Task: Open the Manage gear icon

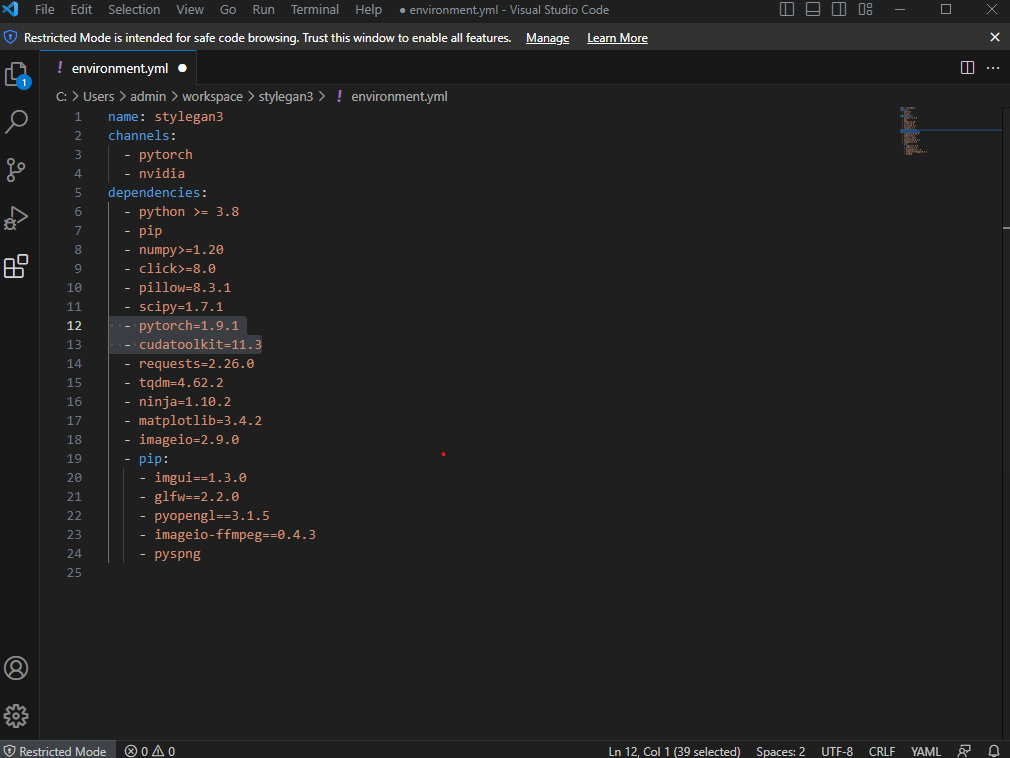Action: pos(16,715)
